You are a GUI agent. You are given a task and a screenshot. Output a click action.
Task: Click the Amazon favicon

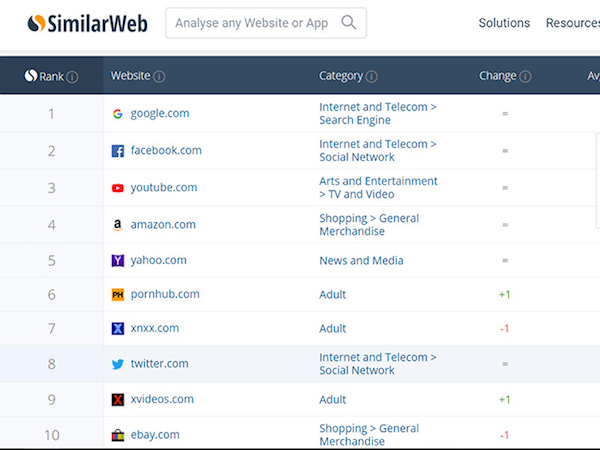coord(117,225)
